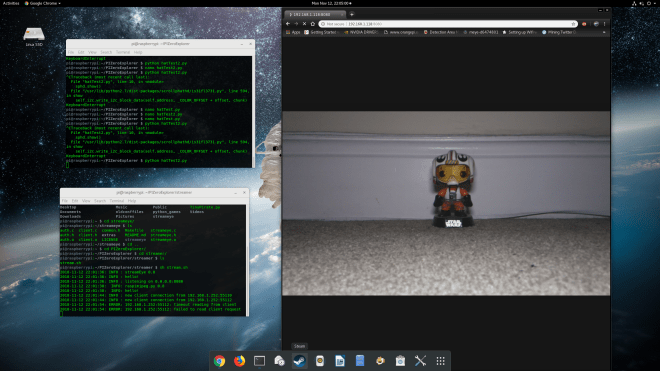The image size is (660, 371).
Task: Open Edit menu in upper terminal window
Action: click(81, 52)
